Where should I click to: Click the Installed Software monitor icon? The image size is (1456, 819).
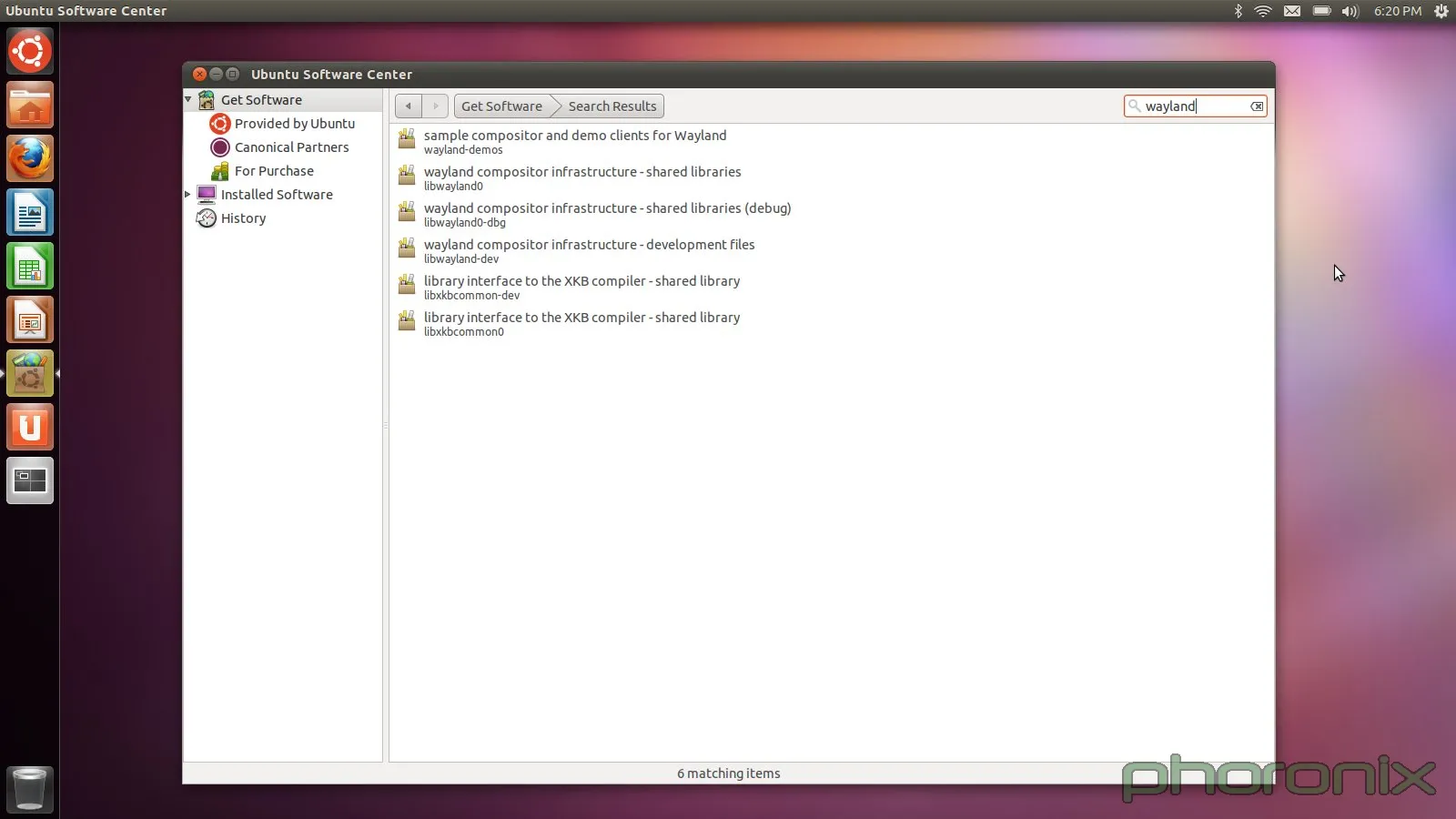coord(207,195)
